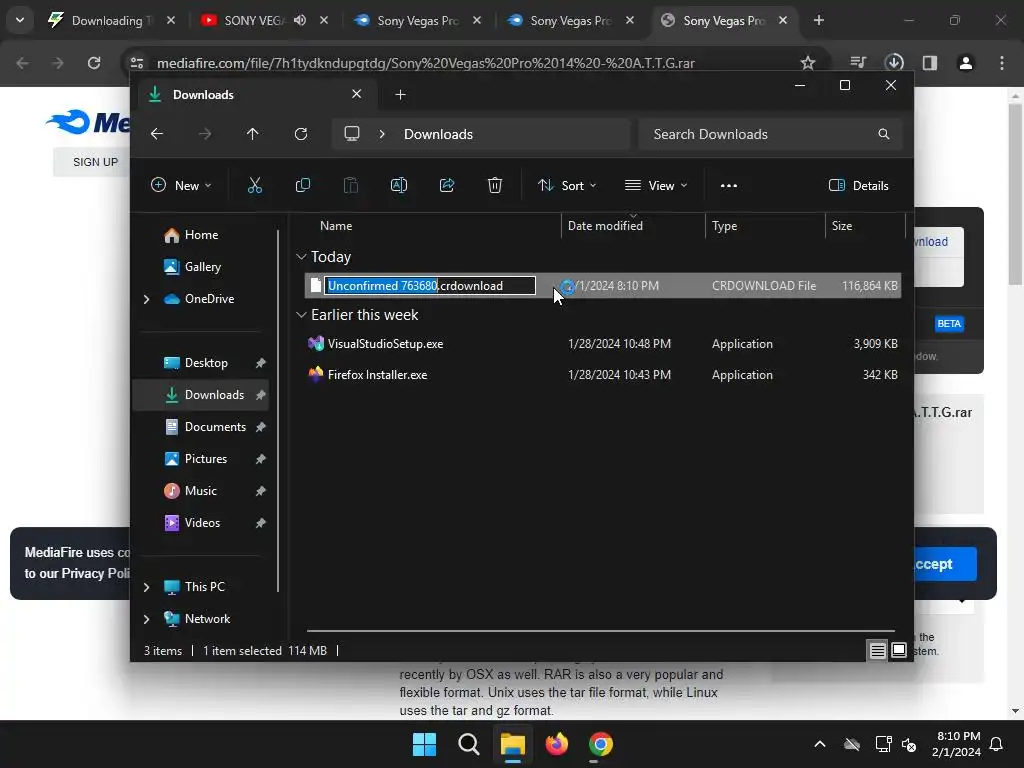Image resolution: width=1024 pixels, height=768 pixels.
Task: Click the Size column header
Action: pyautogui.click(x=865, y=226)
